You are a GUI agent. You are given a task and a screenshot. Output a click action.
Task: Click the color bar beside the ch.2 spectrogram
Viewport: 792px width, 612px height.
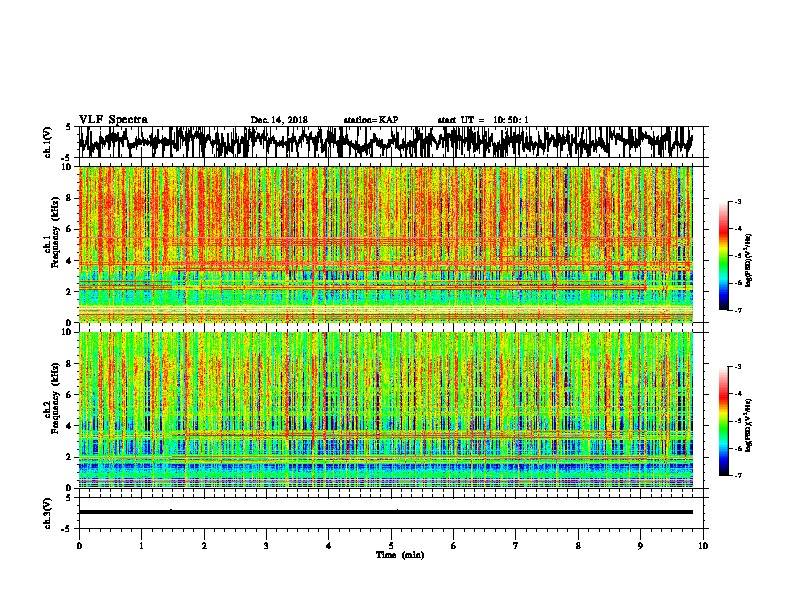[x=724, y=421]
